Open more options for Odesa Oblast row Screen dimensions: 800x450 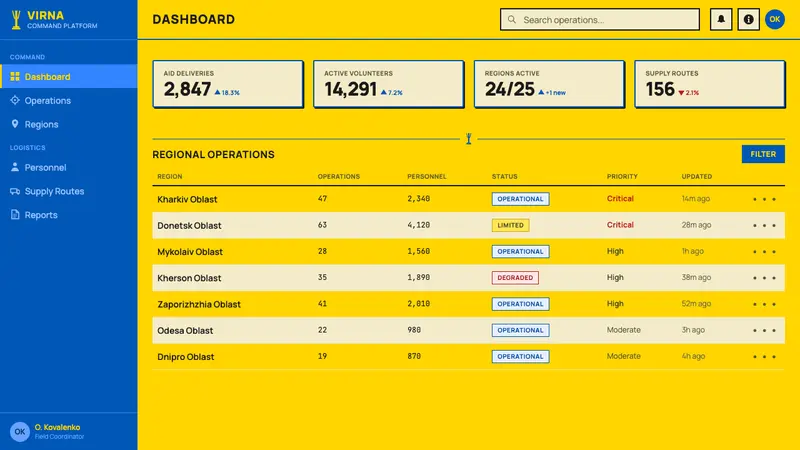click(764, 330)
